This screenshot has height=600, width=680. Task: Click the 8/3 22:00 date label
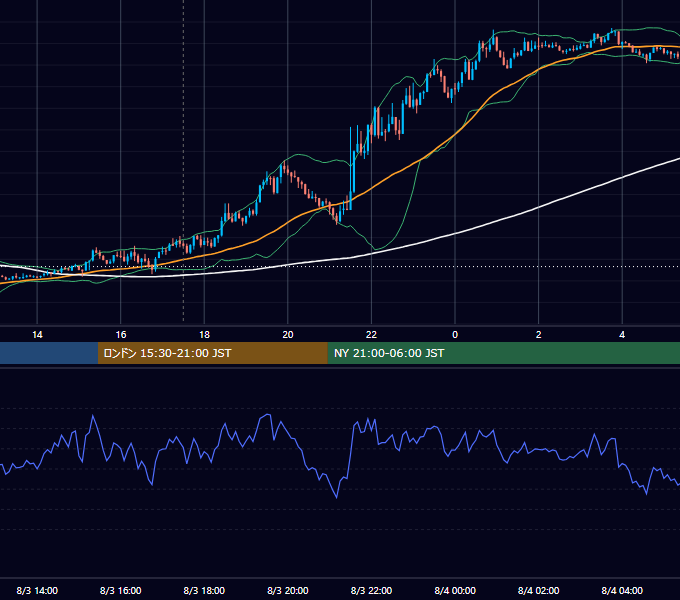371,590
